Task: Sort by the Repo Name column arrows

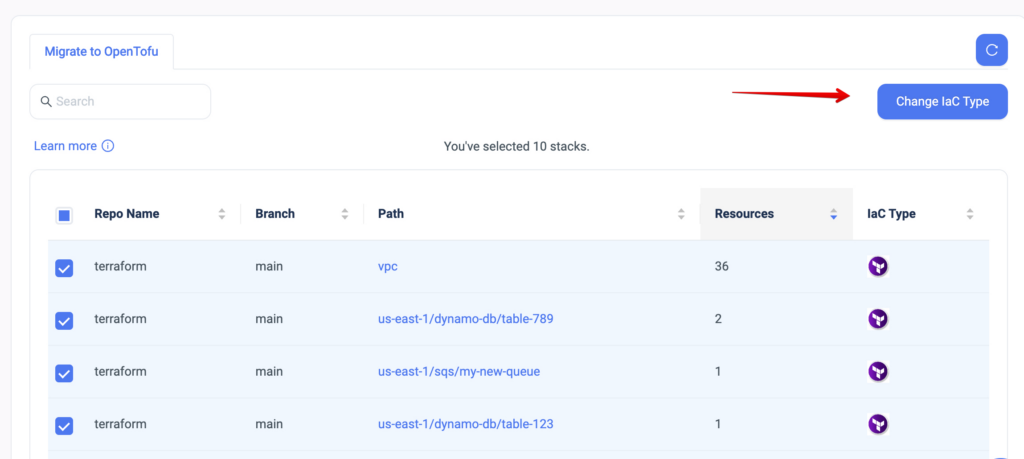Action: 222,214
